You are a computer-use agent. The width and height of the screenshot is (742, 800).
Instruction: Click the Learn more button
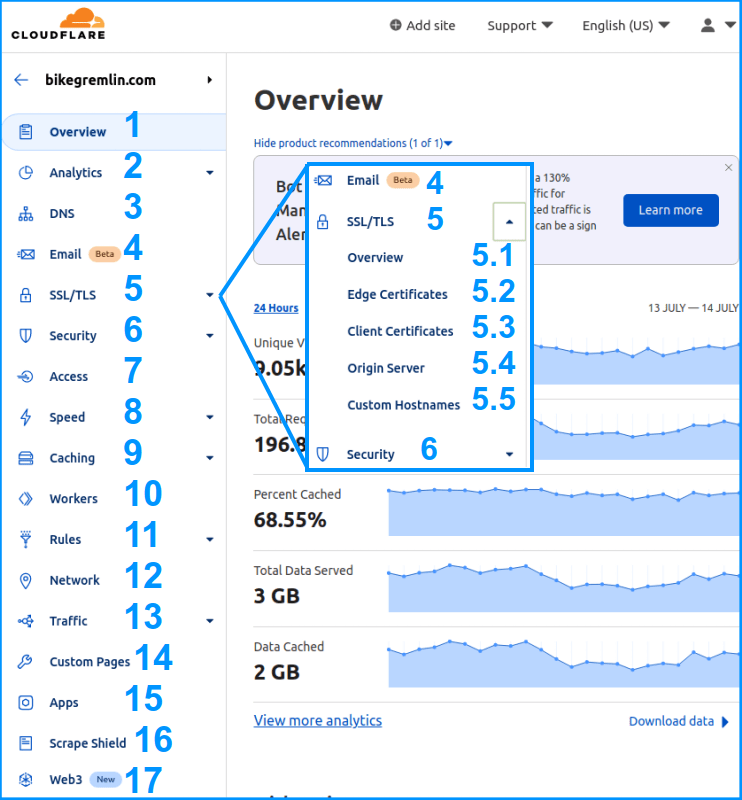pyautogui.click(x=671, y=210)
